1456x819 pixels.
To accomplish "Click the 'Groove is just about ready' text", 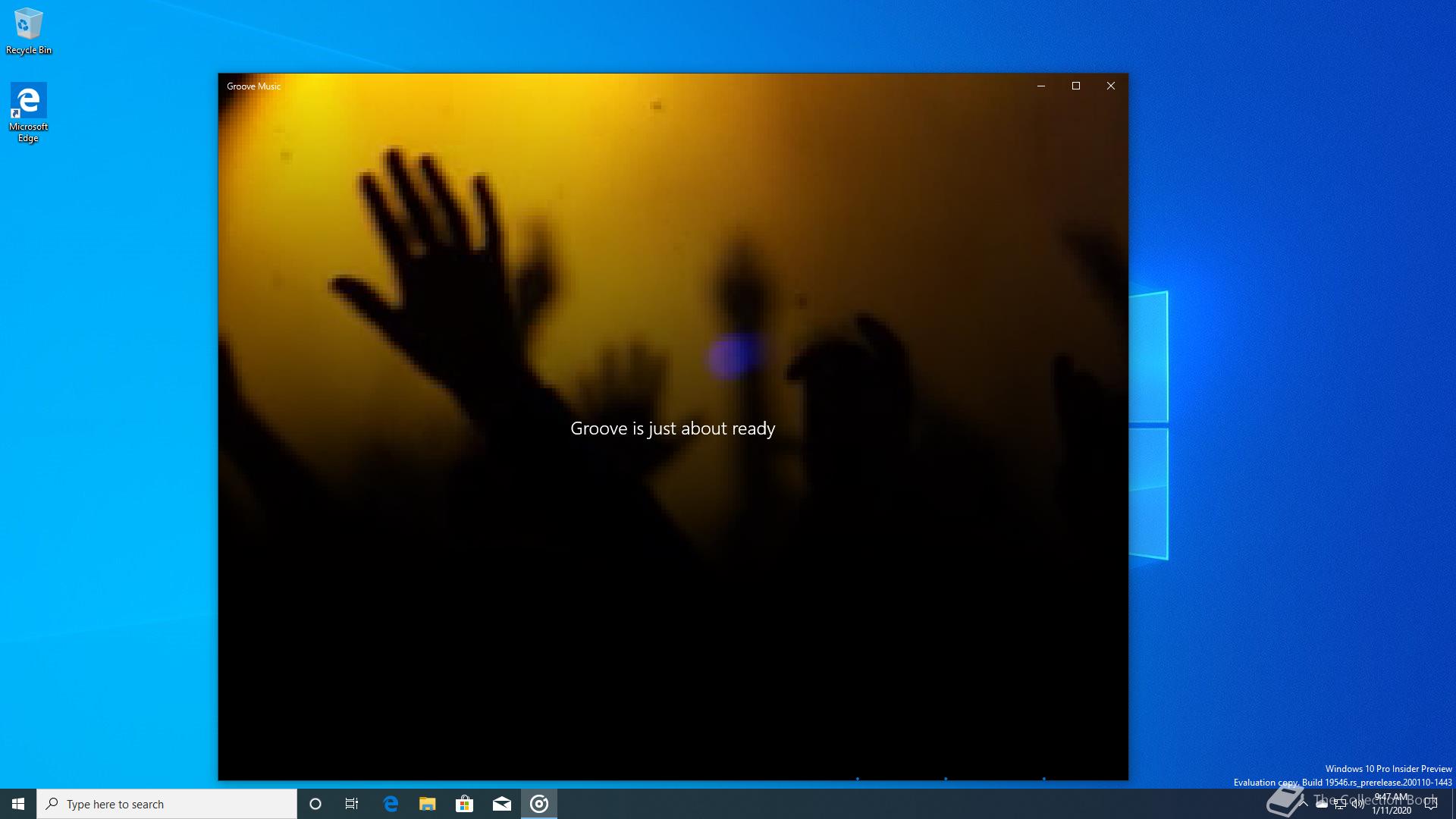I will tap(673, 428).
